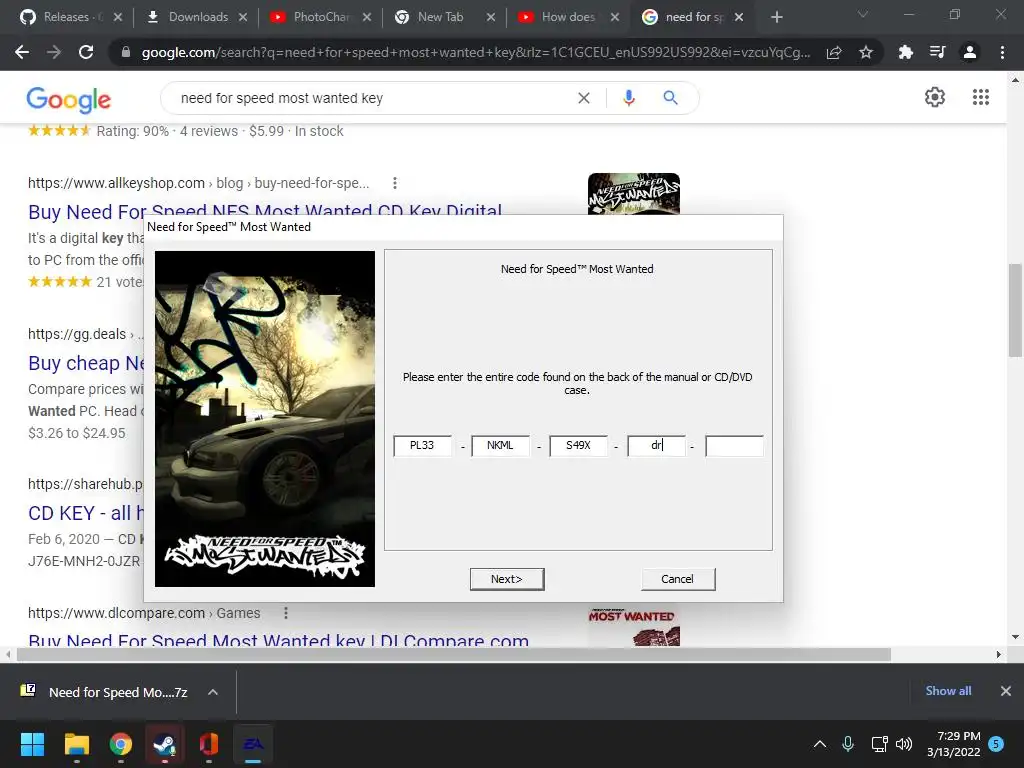Click the Google logo
The height and width of the screenshot is (768, 1024).
click(69, 99)
